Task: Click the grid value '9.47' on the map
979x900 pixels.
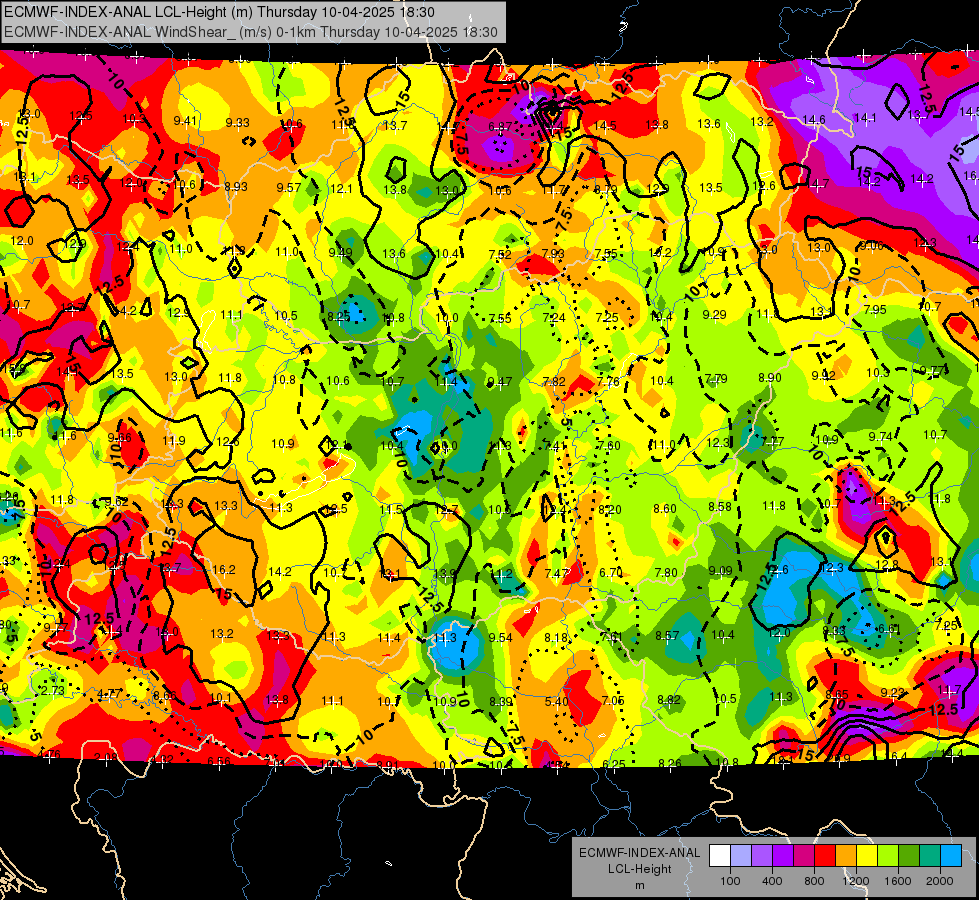Action: (499, 382)
